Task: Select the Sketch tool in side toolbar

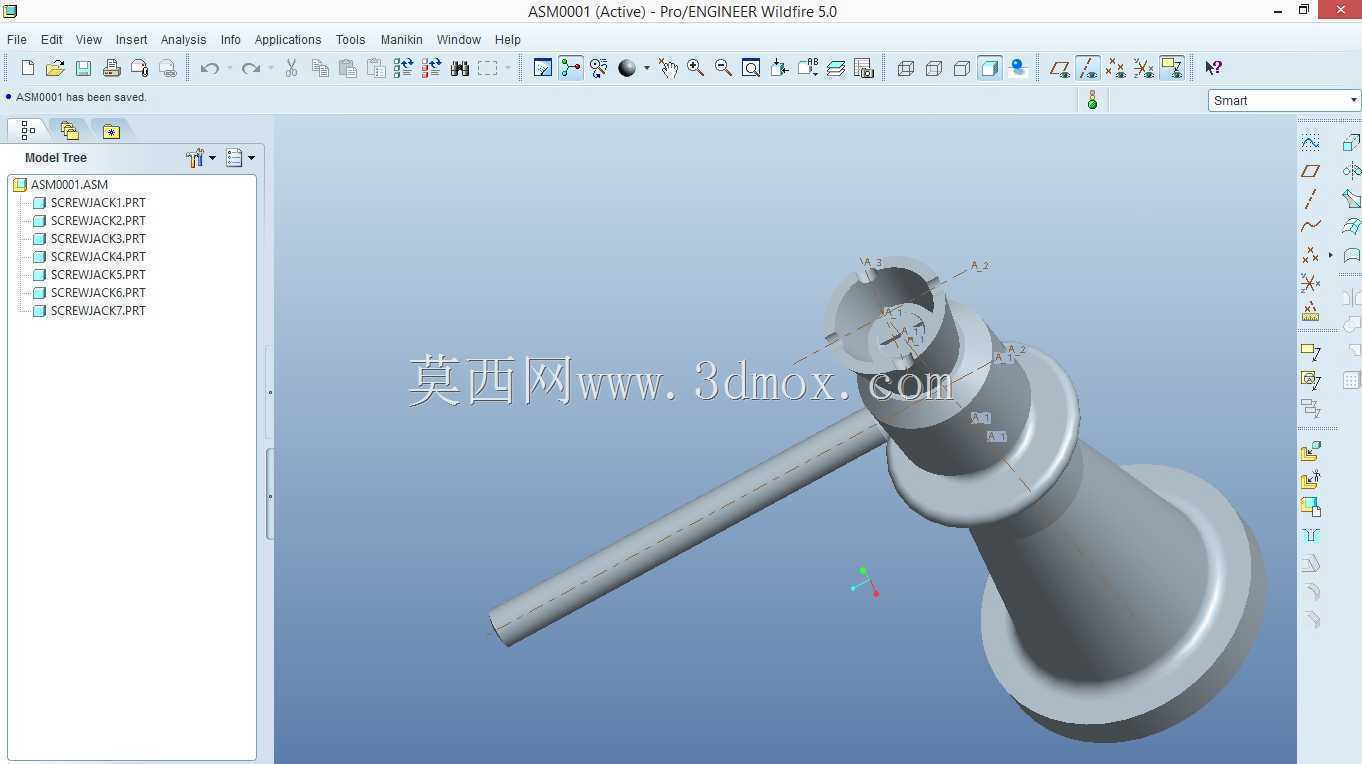Action: [x=1310, y=143]
